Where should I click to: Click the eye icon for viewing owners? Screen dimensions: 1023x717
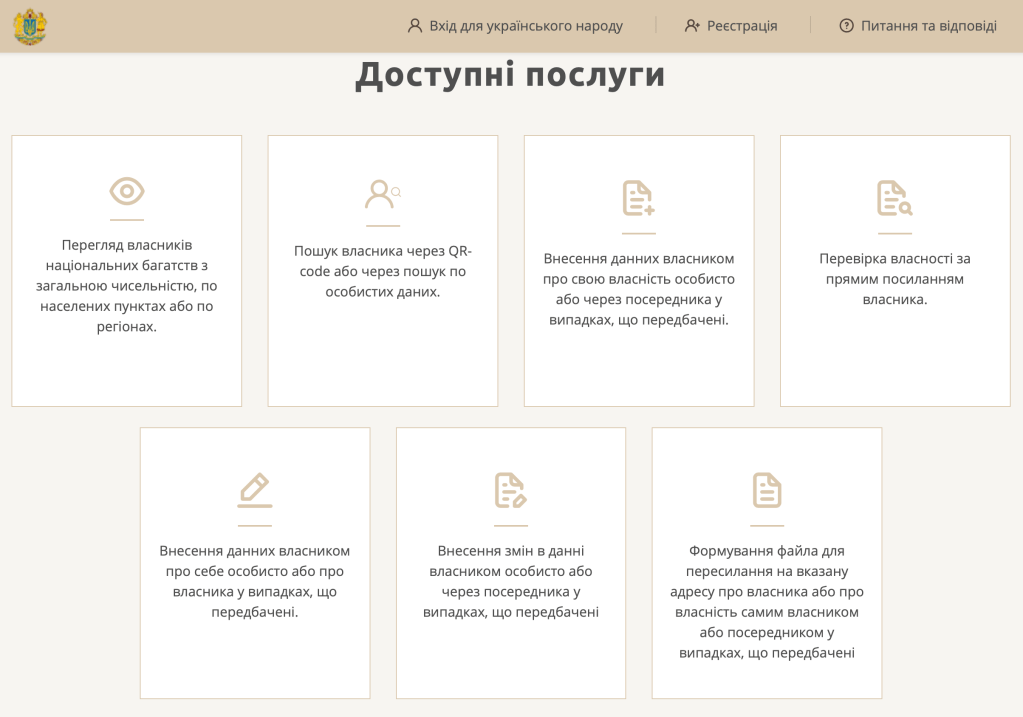point(127,191)
